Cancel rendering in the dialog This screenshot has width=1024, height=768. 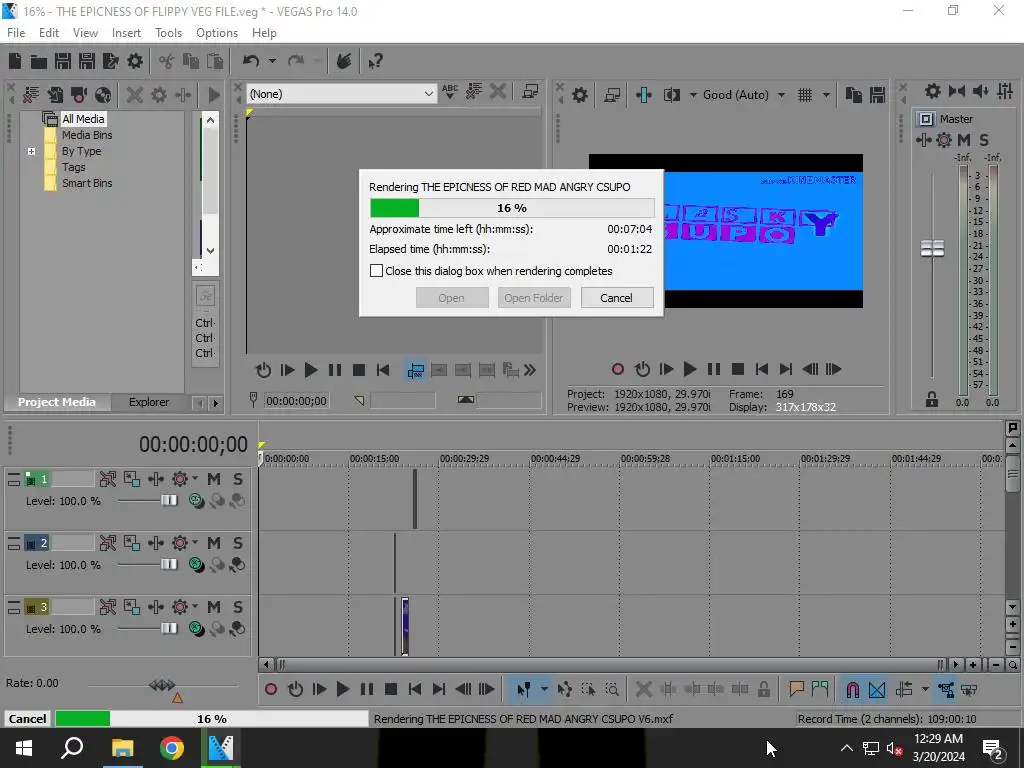tap(616, 298)
